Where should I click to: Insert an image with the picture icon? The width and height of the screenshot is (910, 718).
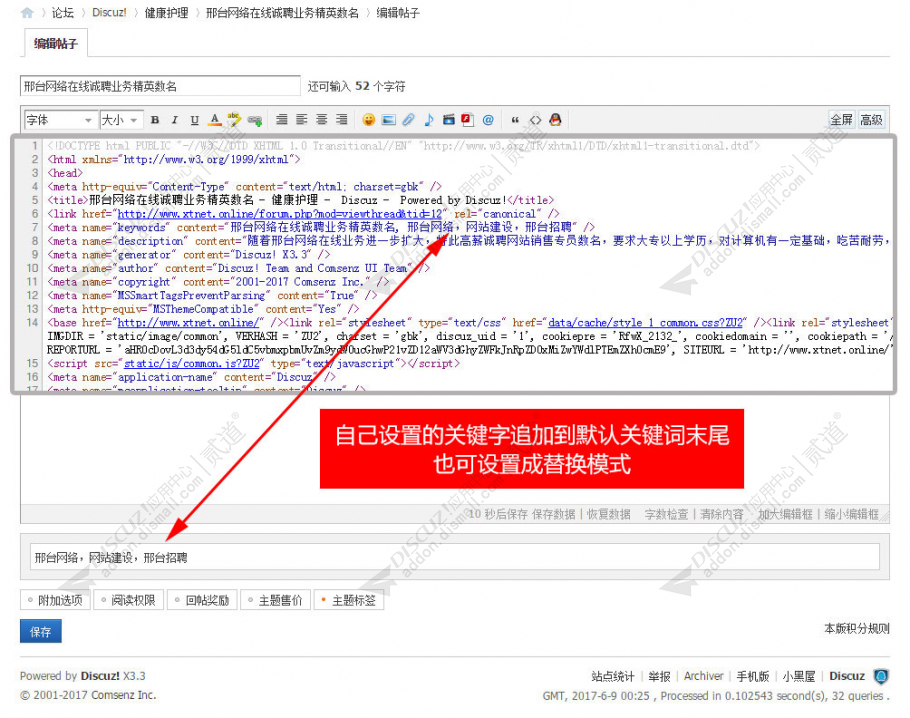pyautogui.click(x=389, y=120)
